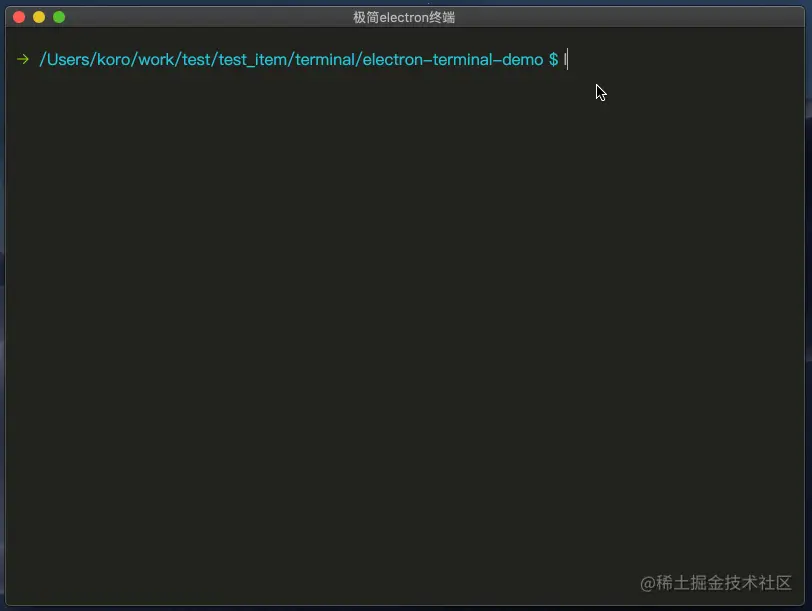Click the dollar sign prompt symbol
This screenshot has height=611, width=812.
pyautogui.click(x=553, y=59)
